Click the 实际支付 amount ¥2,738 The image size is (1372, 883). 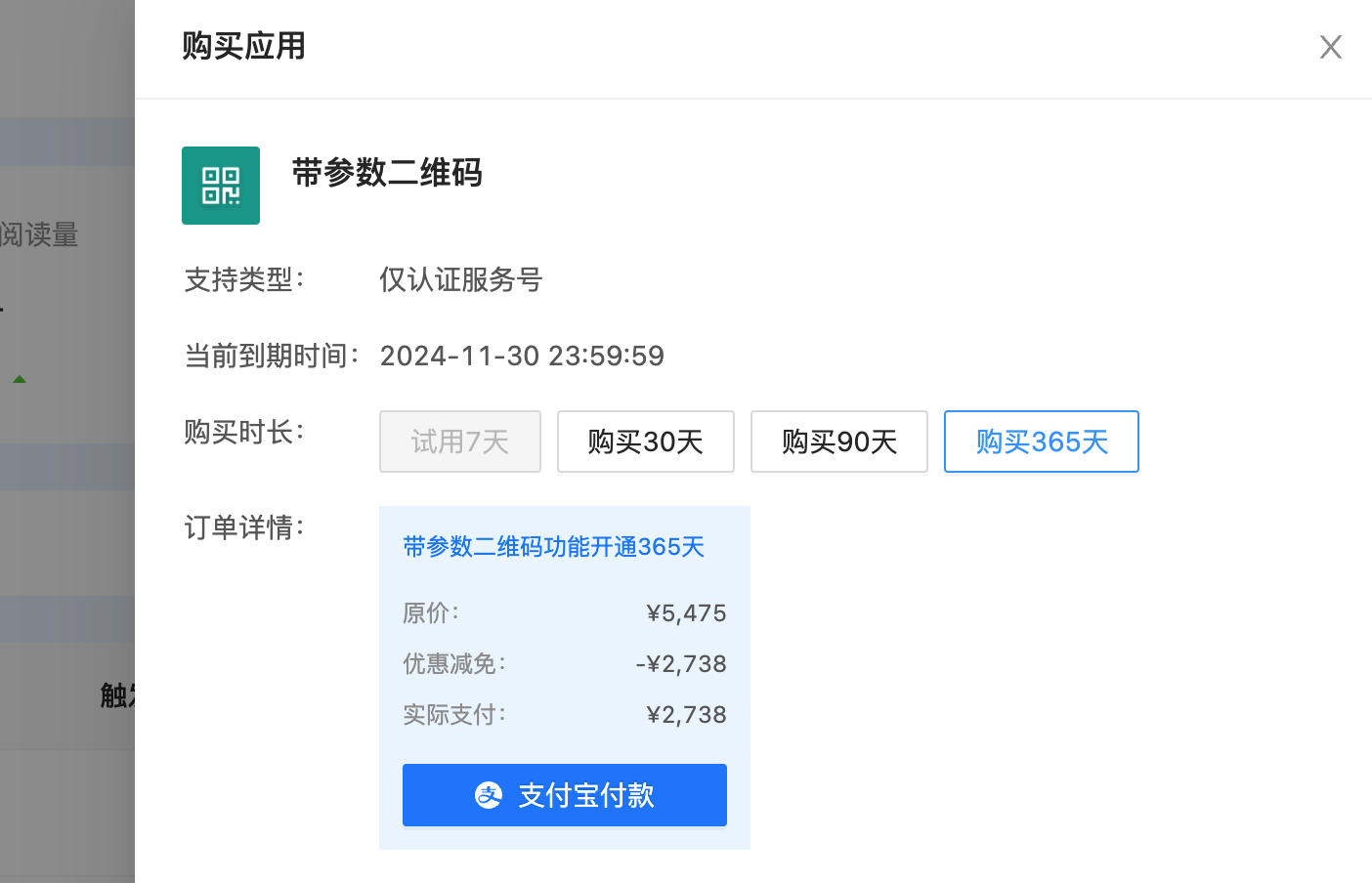(x=686, y=715)
